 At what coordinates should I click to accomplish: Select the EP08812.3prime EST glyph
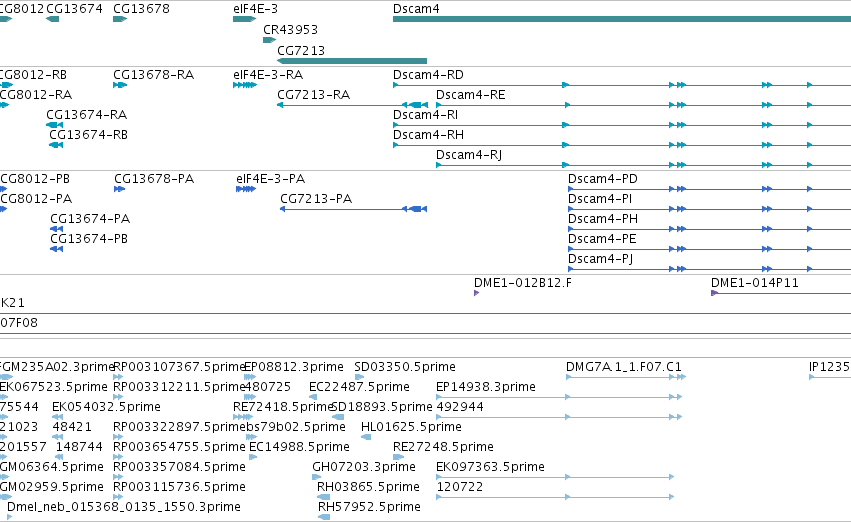point(250,377)
